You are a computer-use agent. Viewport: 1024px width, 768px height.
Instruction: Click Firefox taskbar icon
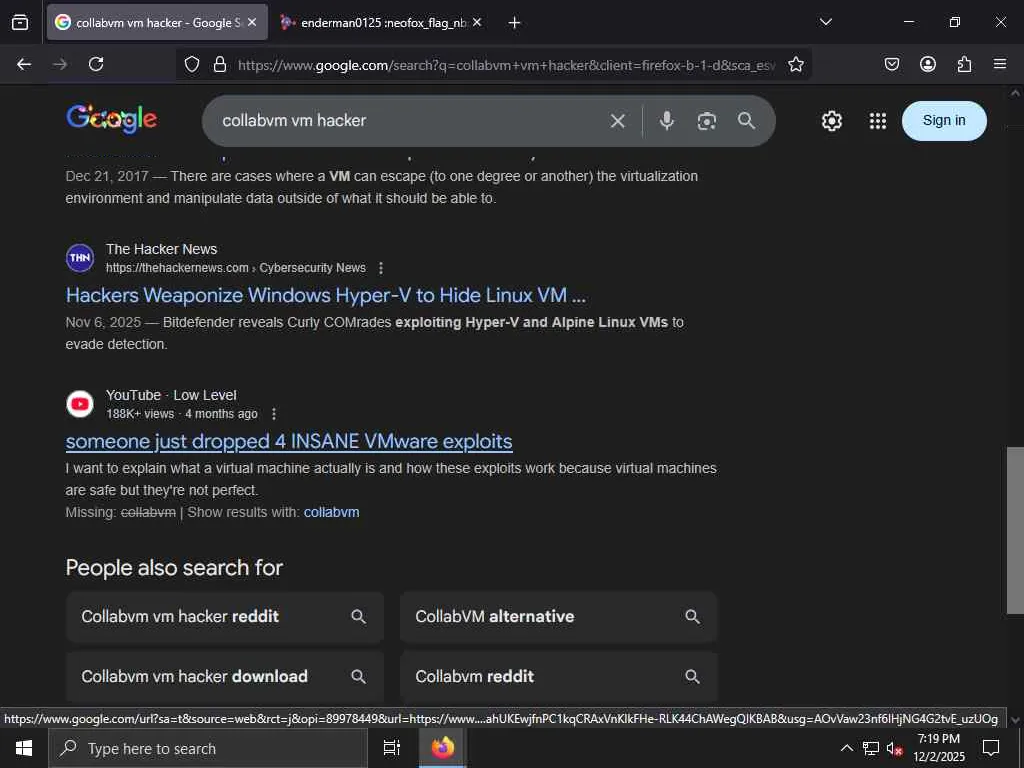[x=443, y=748]
